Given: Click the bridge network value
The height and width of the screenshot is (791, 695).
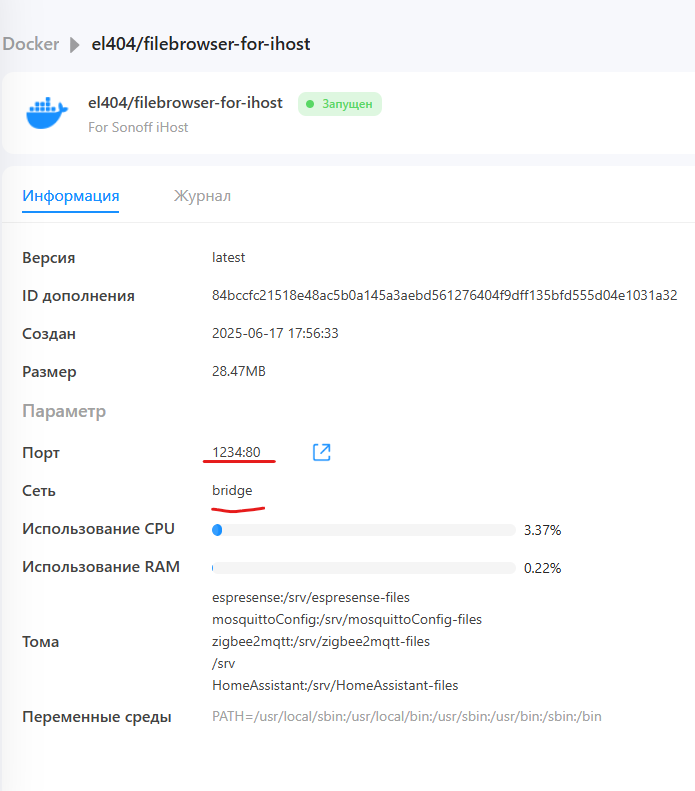Looking at the screenshot, I should pyautogui.click(x=232, y=490).
